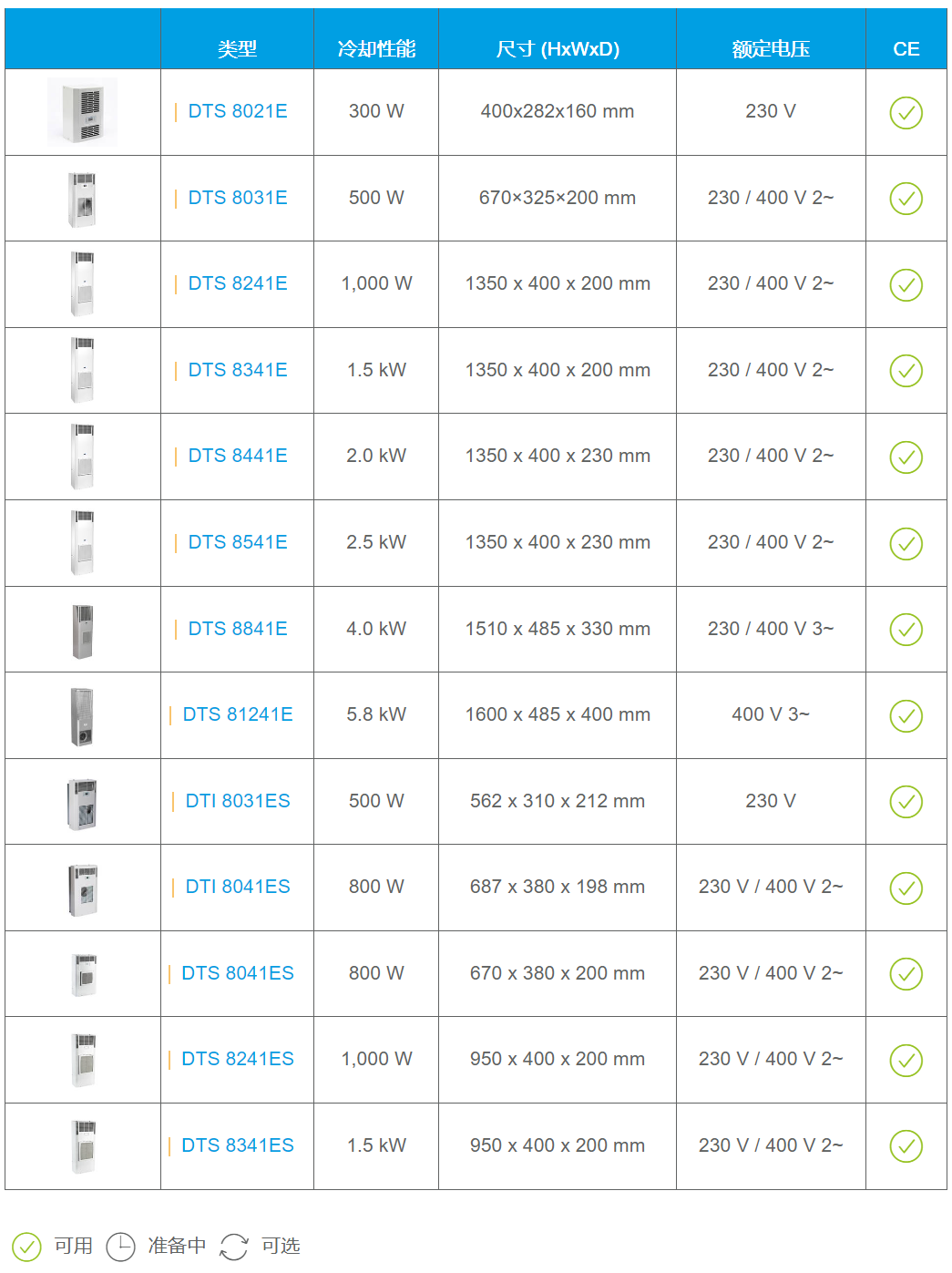This screenshot has width=952, height=1273.
Task: Click the CE checkmark for DTS 8841E
Action: [x=906, y=630]
